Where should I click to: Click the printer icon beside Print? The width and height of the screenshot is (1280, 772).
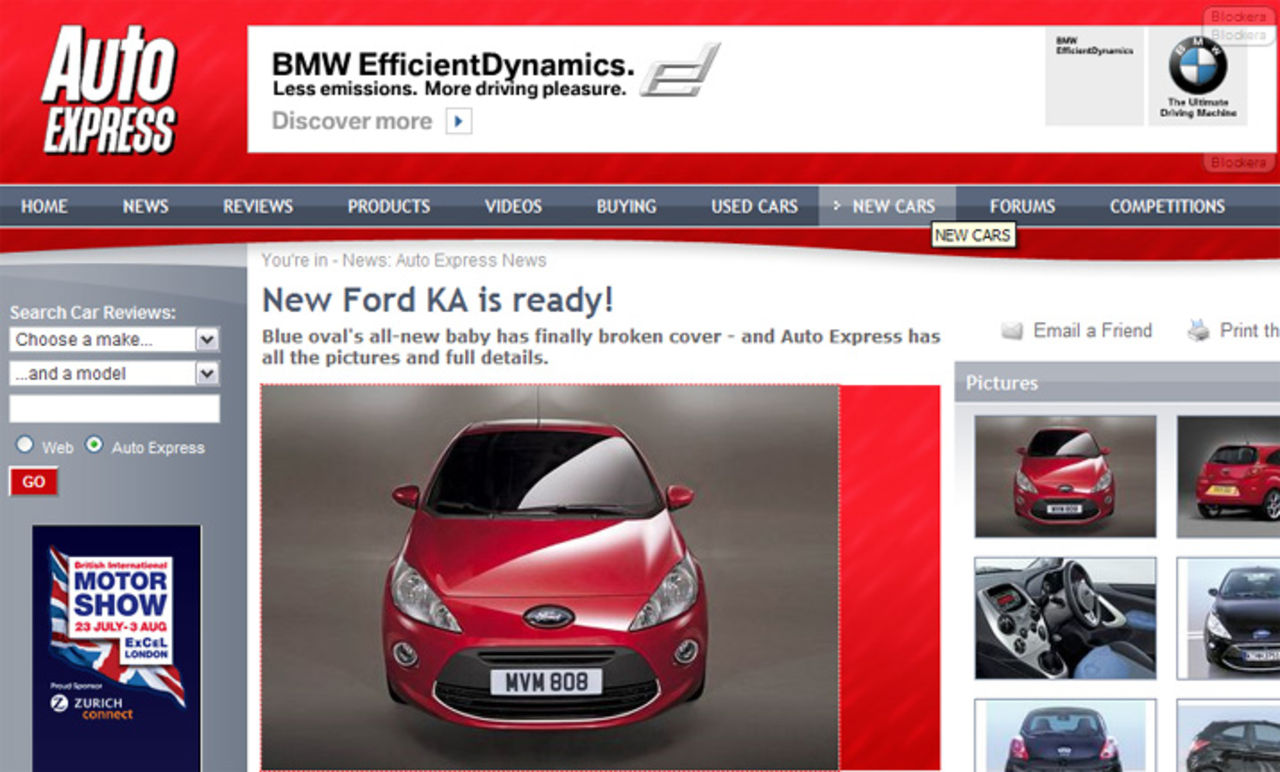coord(1198,331)
